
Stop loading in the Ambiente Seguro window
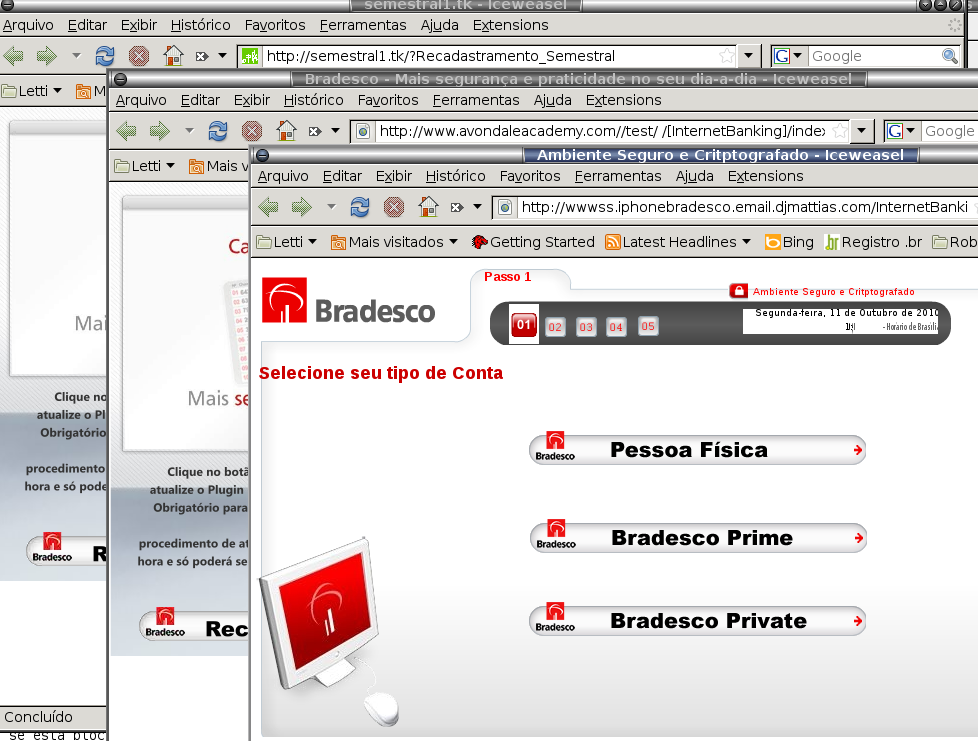tap(394, 206)
